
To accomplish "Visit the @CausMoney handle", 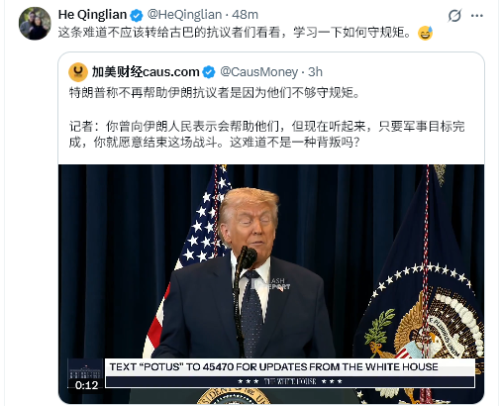I will 259,72.
